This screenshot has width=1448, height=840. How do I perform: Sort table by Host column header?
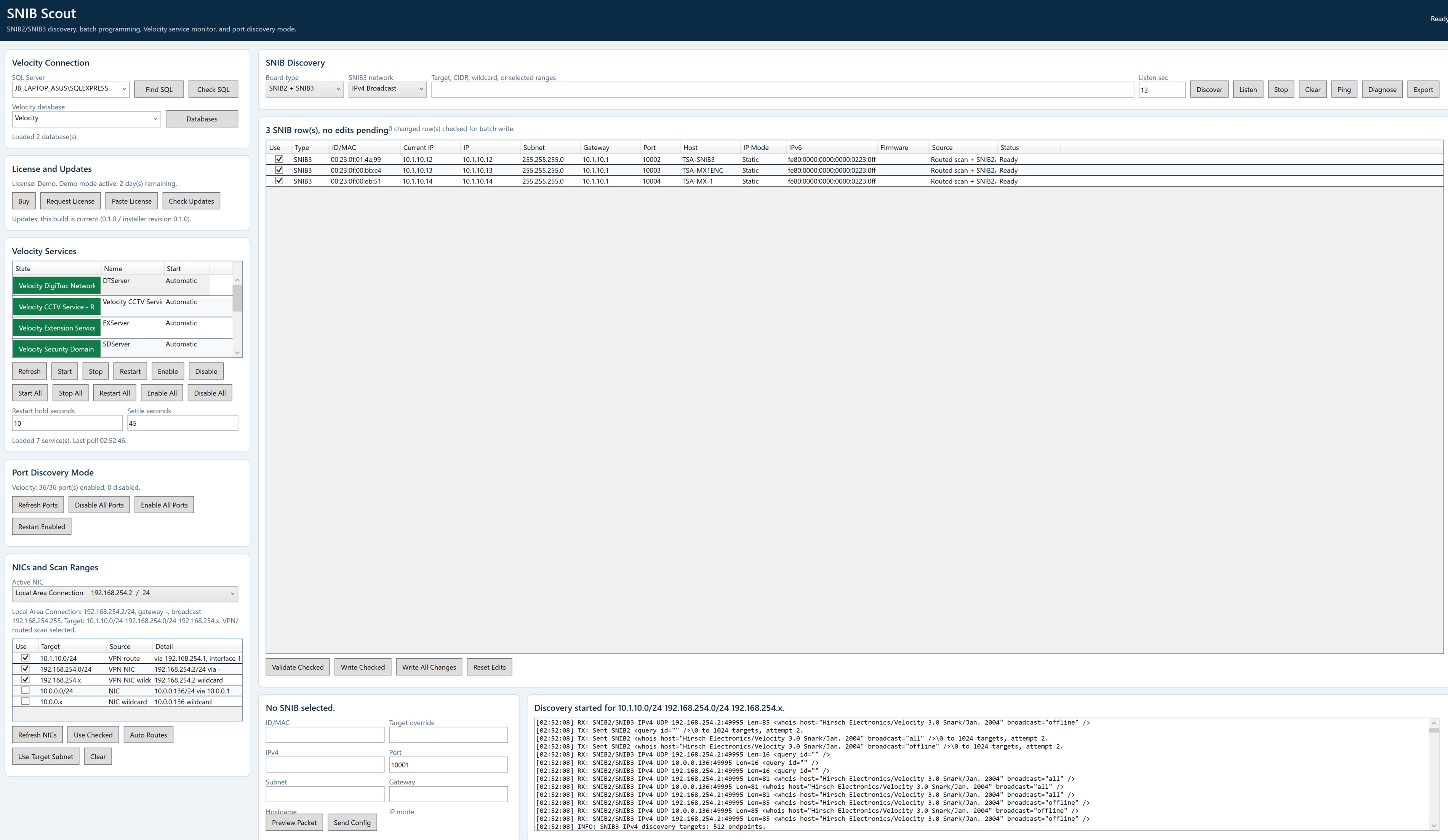tap(710, 148)
